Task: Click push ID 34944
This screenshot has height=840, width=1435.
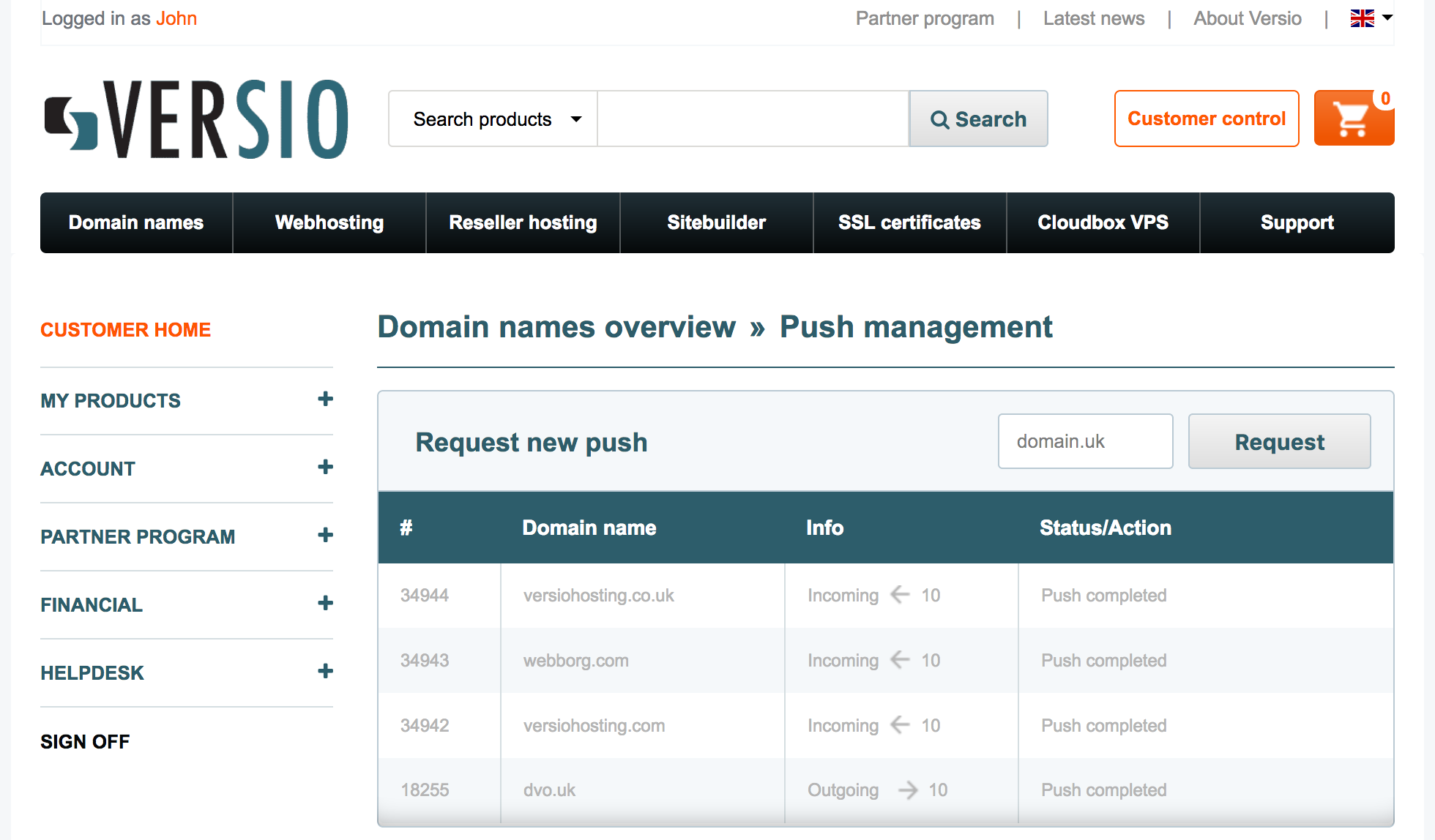Action: click(x=425, y=596)
